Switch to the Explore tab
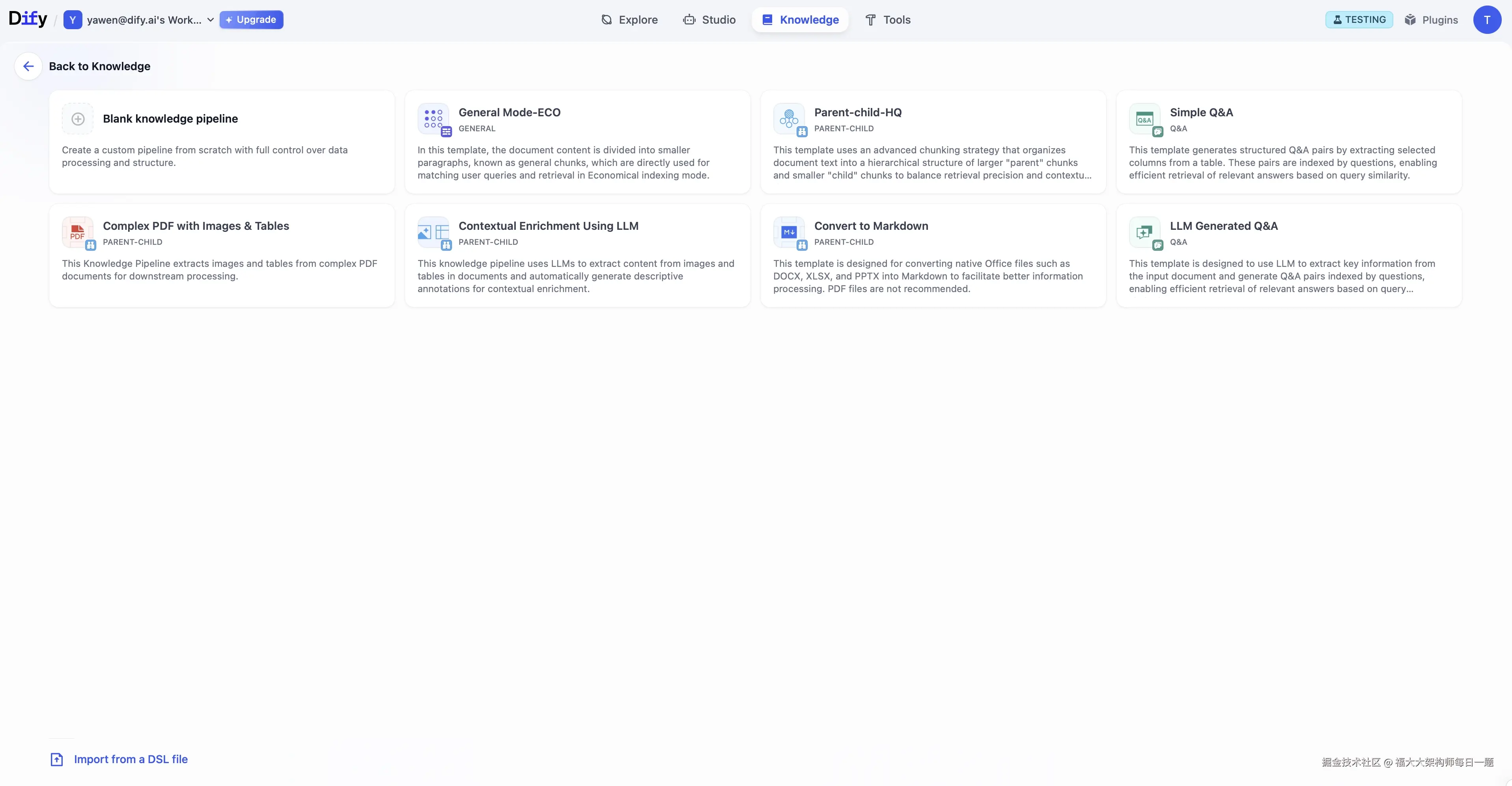 point(629,20)
